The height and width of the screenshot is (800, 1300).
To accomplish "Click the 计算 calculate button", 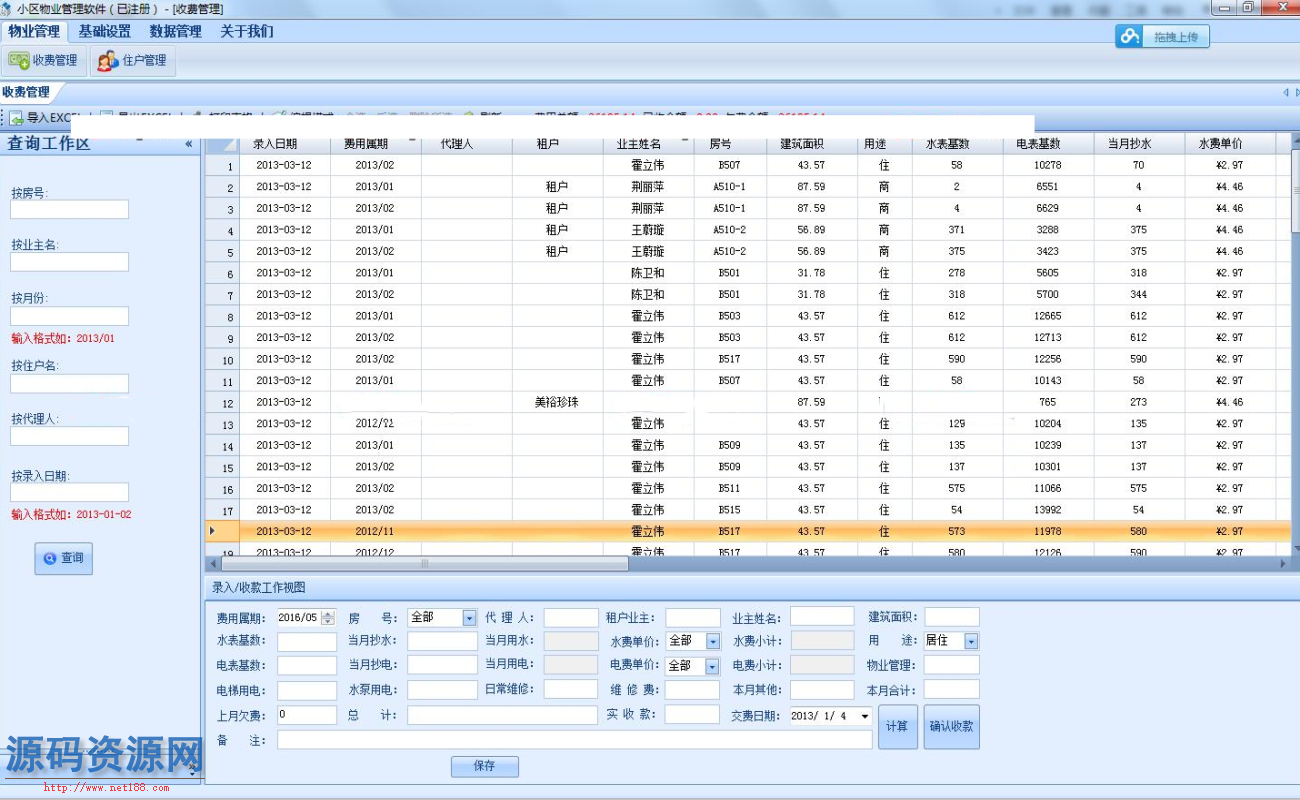I will pos(897,726).
